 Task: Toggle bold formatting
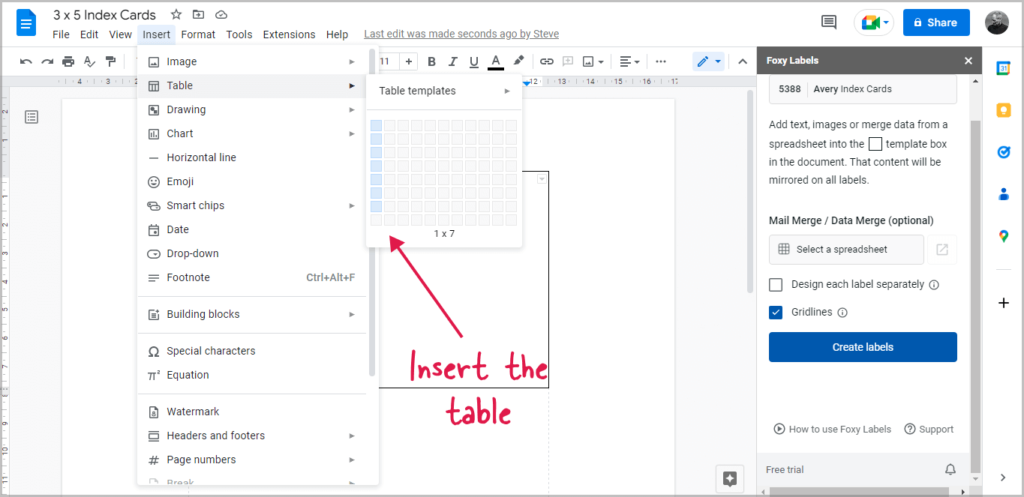coord(431,61)
